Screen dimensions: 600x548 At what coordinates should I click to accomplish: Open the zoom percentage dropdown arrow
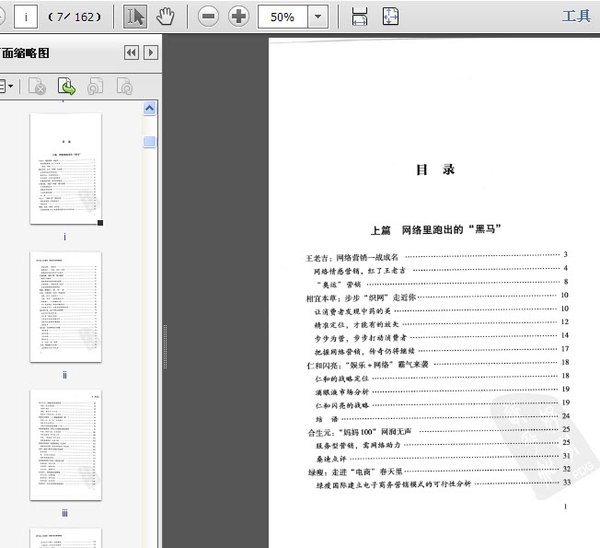(317, 17)
